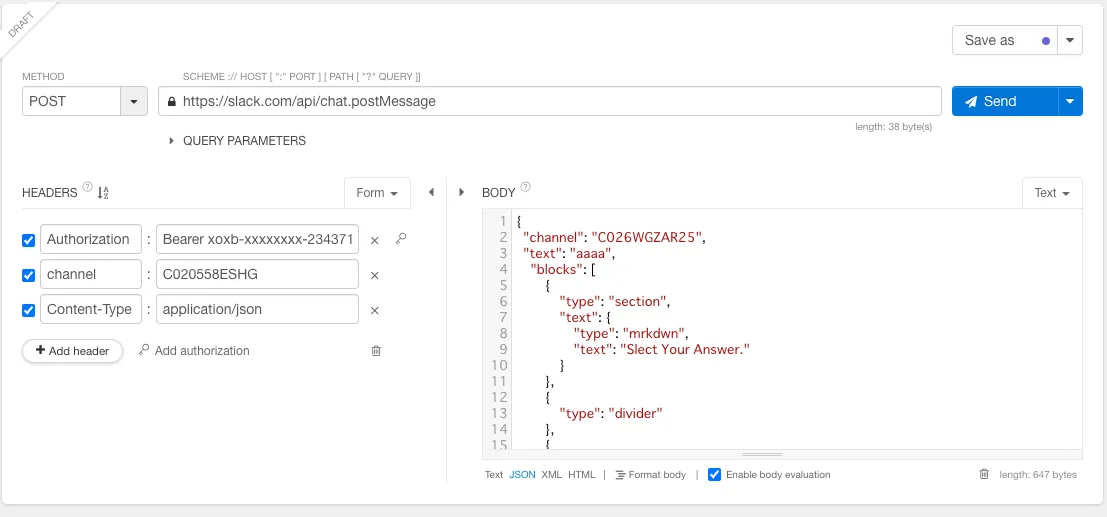
Task: Disable the Content-Type header checkbox
Action: [29, 310]
